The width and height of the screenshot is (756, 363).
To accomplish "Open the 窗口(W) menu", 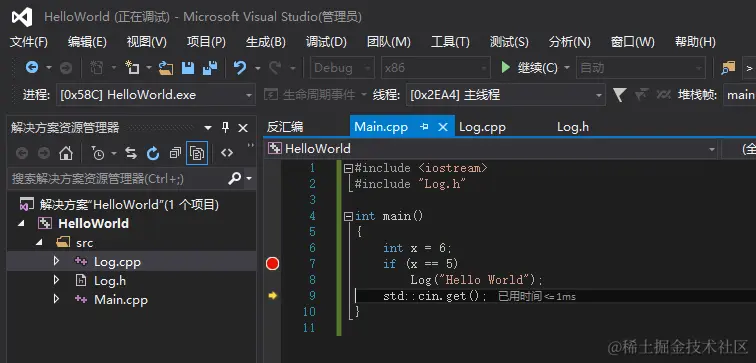I will click(x=633, y=42).
